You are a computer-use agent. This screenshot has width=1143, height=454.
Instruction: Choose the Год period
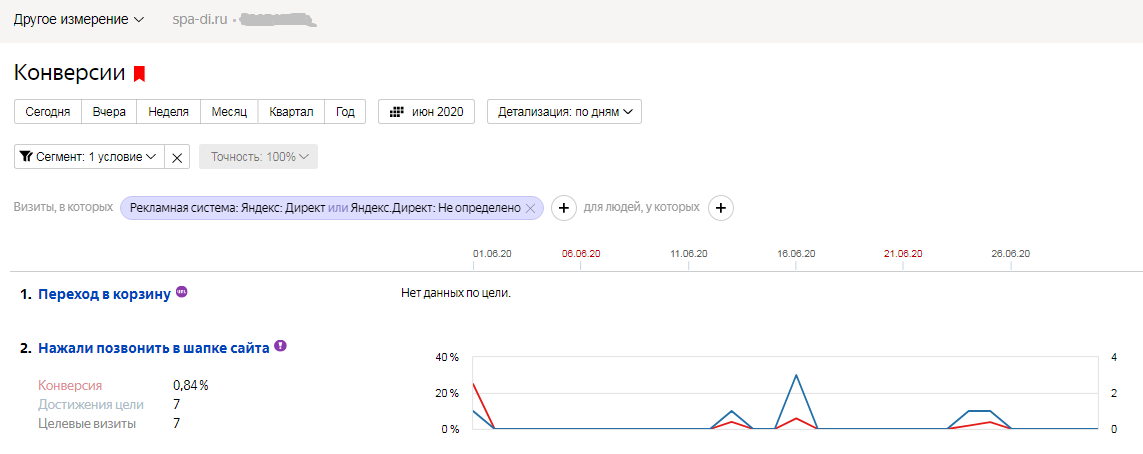(x=345, y=112)
